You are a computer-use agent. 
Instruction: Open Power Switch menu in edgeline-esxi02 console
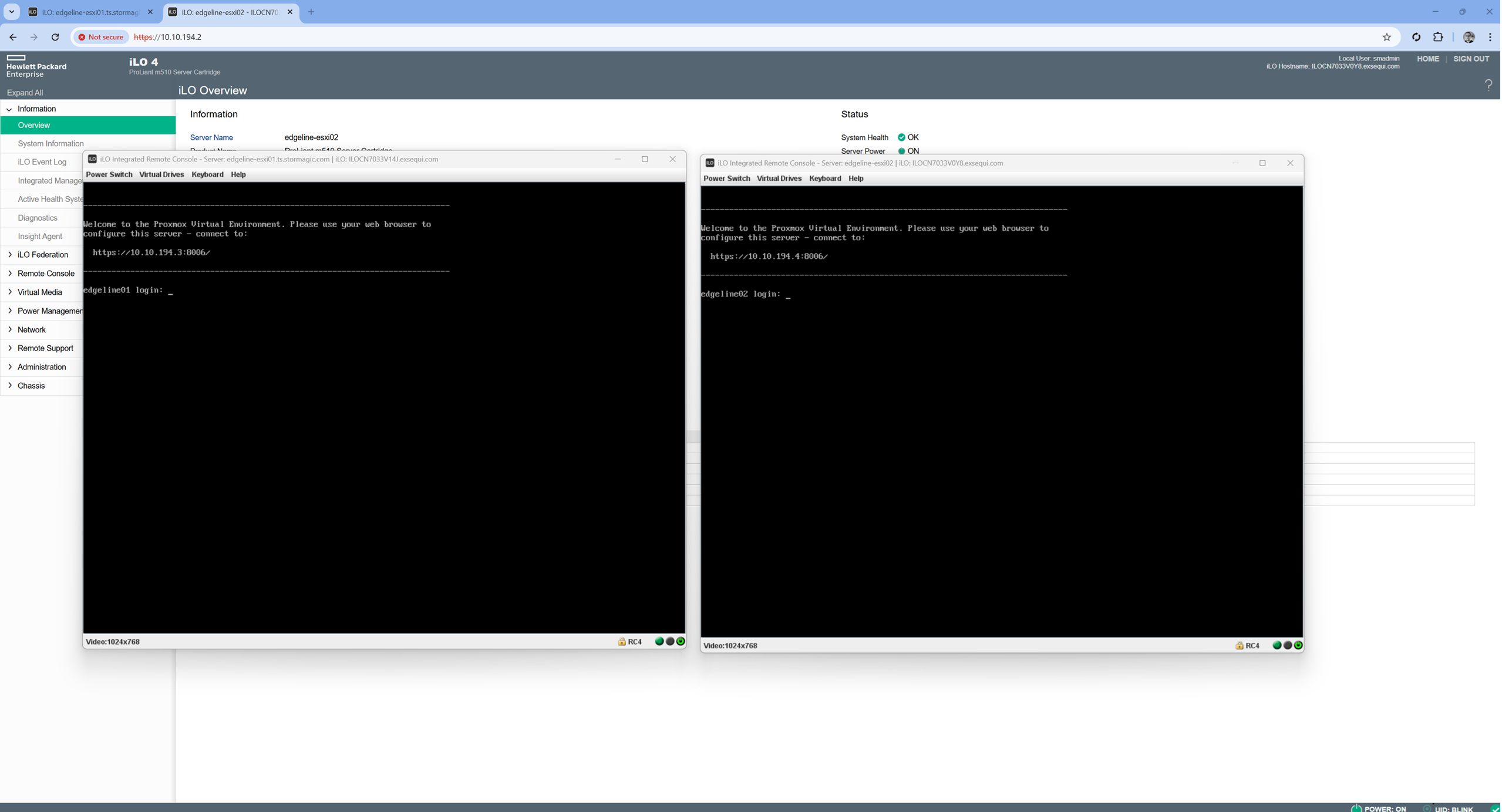(727, 178)
